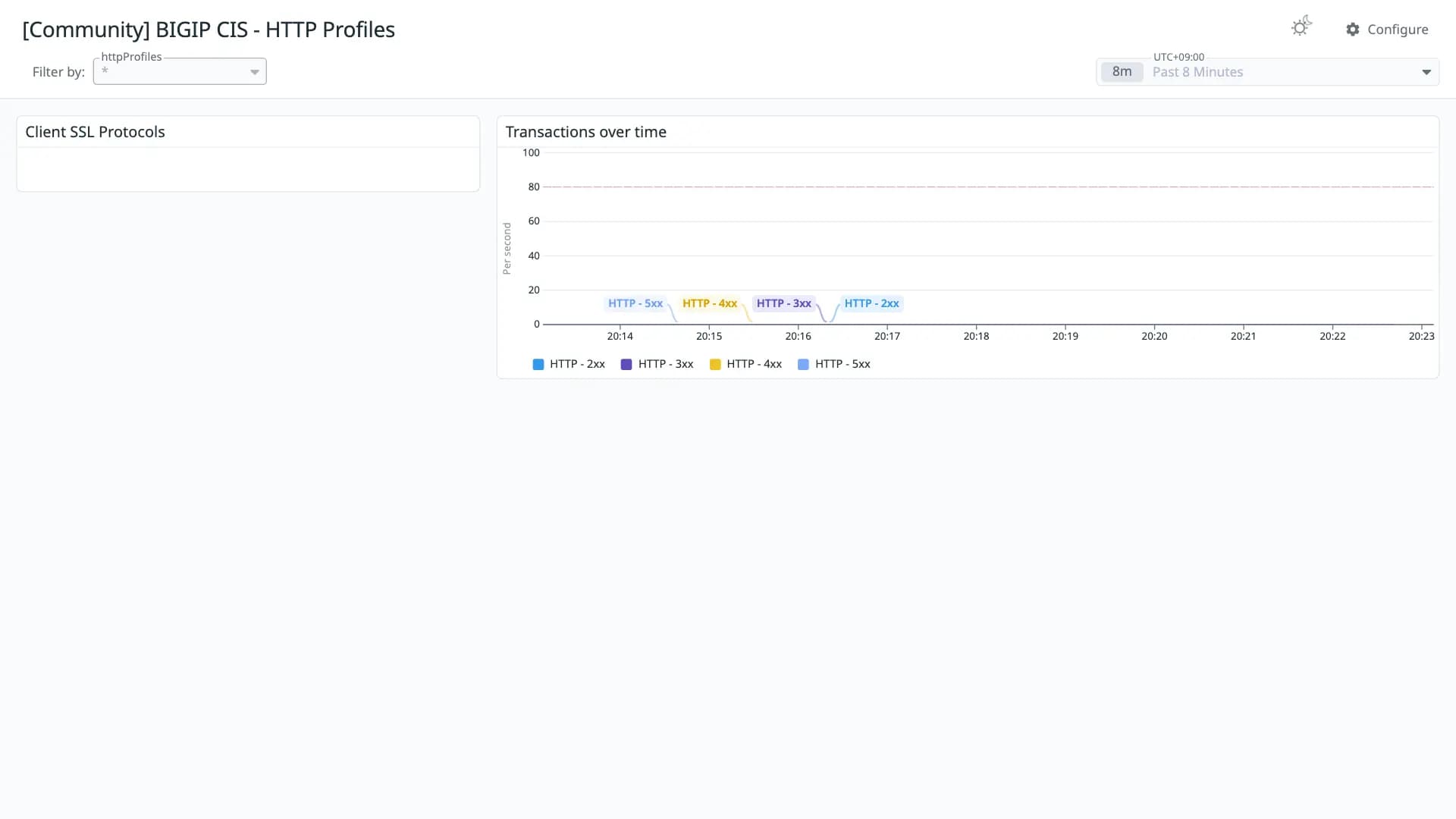
Task: Click the Configure label
Action: point(1398,30)
